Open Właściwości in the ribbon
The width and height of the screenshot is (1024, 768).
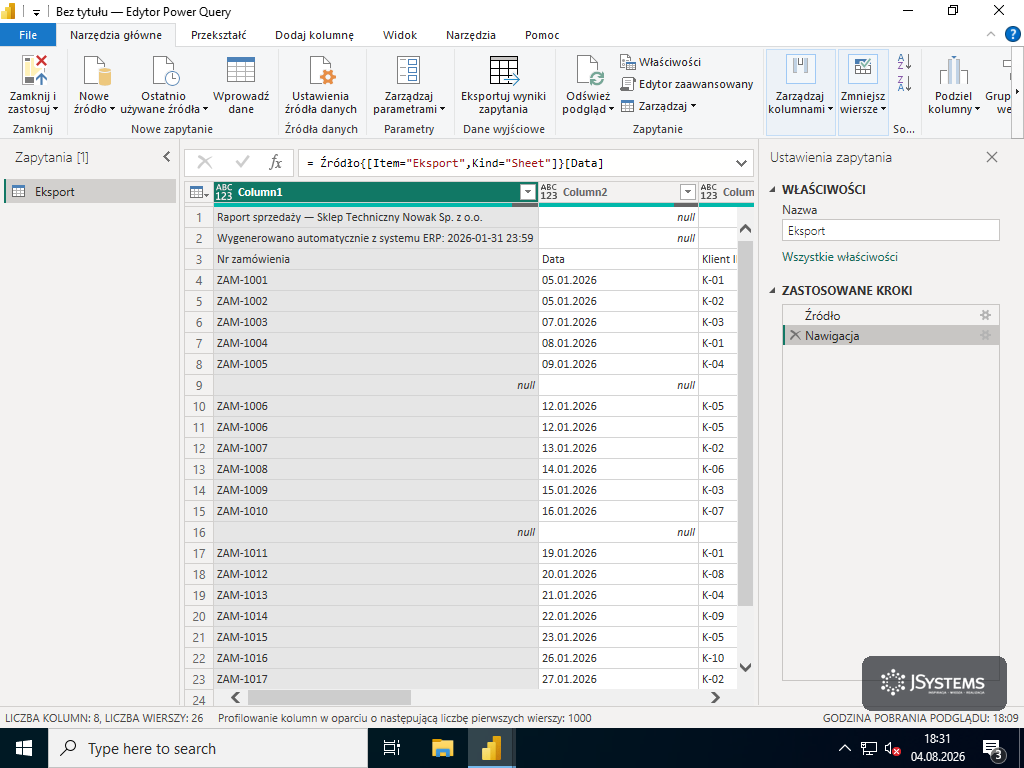660,62
